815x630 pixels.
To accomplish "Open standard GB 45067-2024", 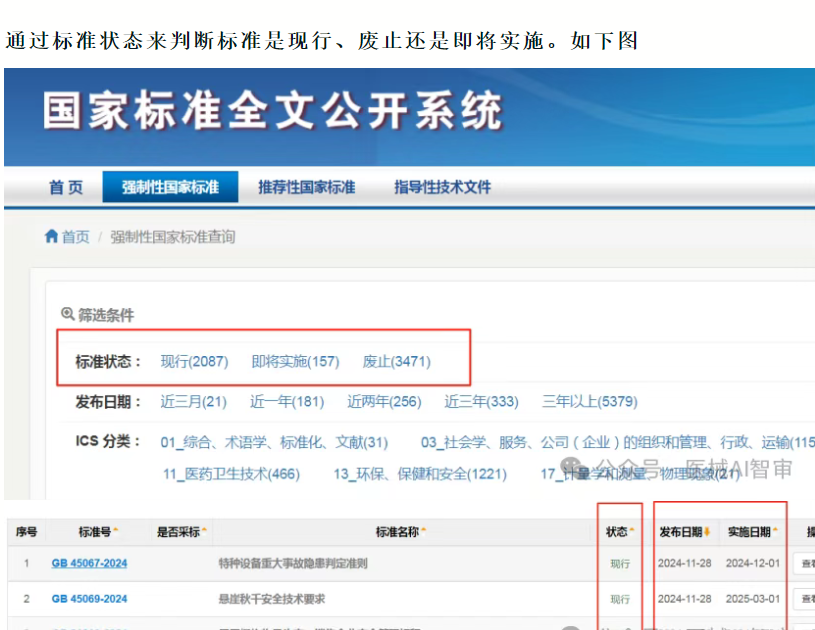I will (90, 563).
